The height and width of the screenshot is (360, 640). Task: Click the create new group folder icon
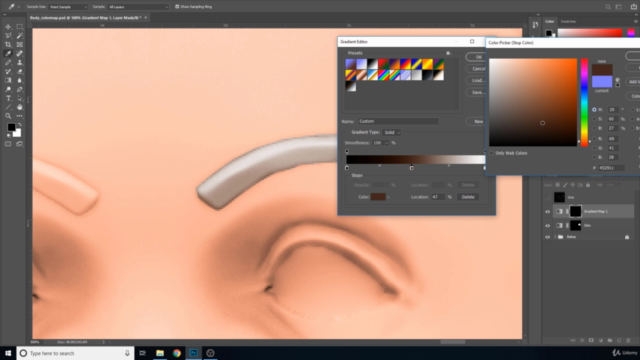[610, 340]
